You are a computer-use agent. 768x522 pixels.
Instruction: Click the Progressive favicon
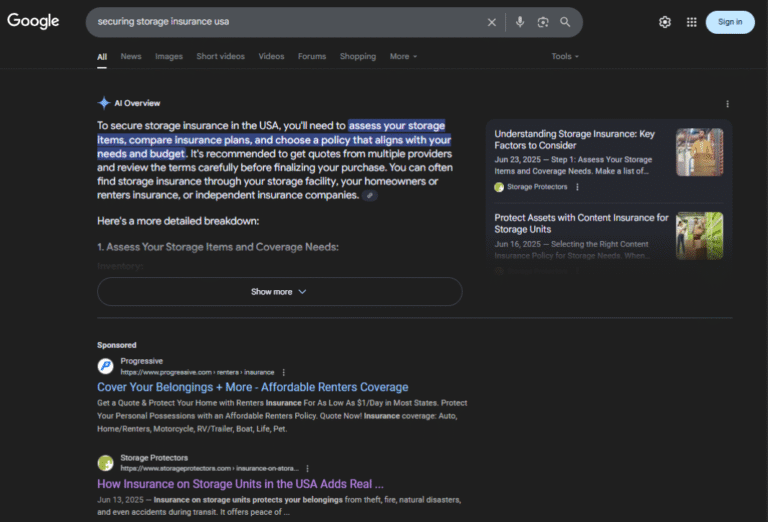click(105, 366)
